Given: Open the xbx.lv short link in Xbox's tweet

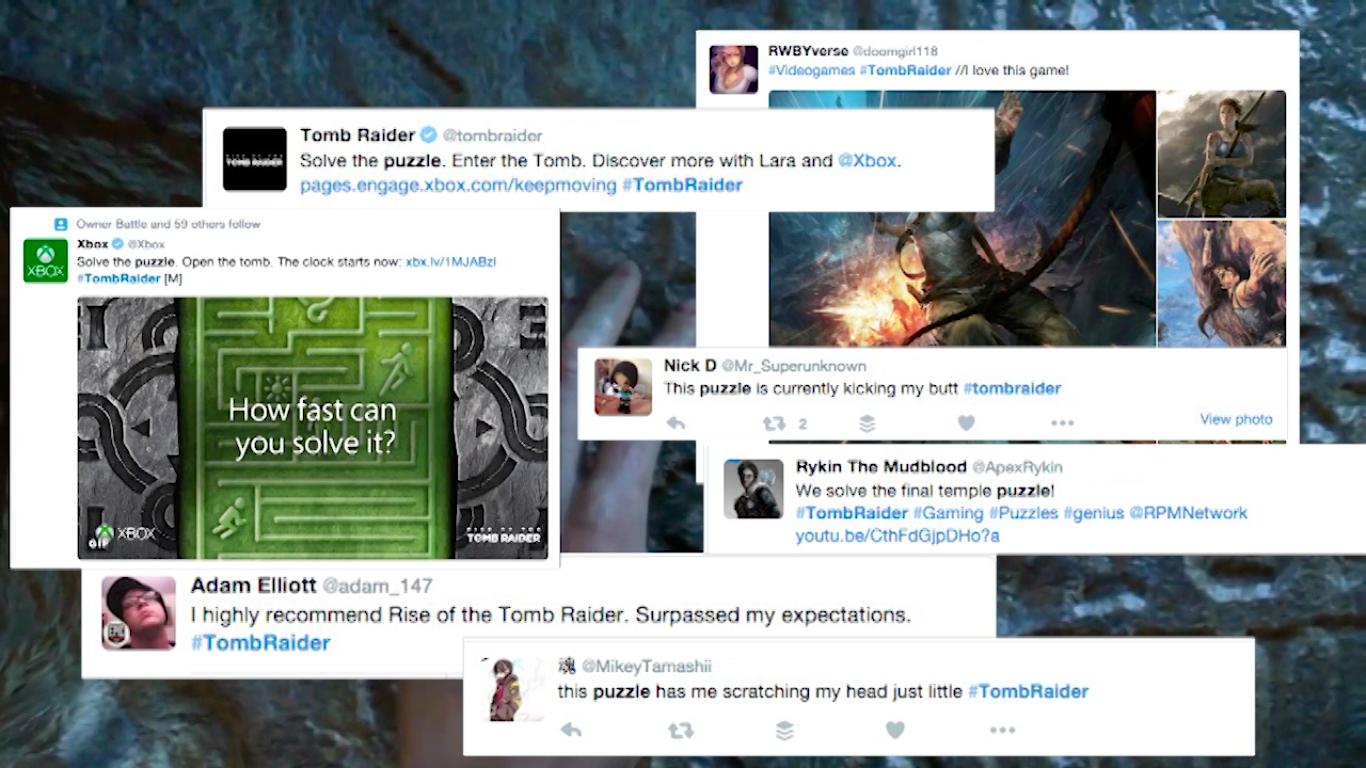Looking at the screenshot, I should [x=451, y=262].
